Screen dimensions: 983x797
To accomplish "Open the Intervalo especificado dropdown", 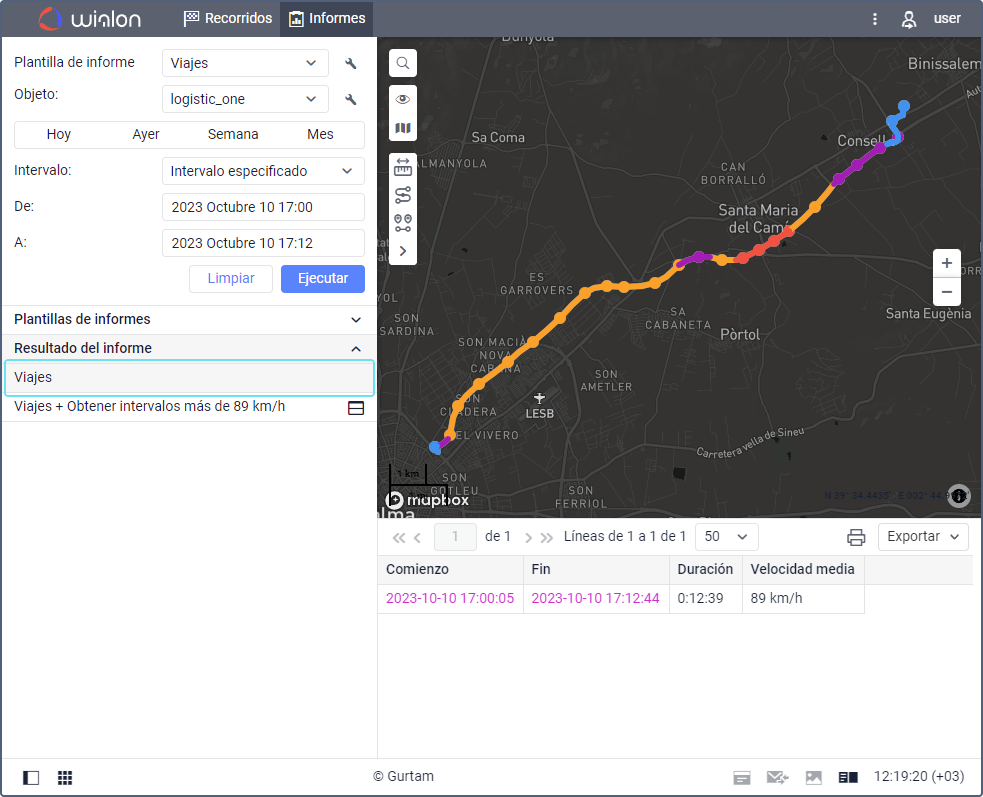I will point(263,171).
